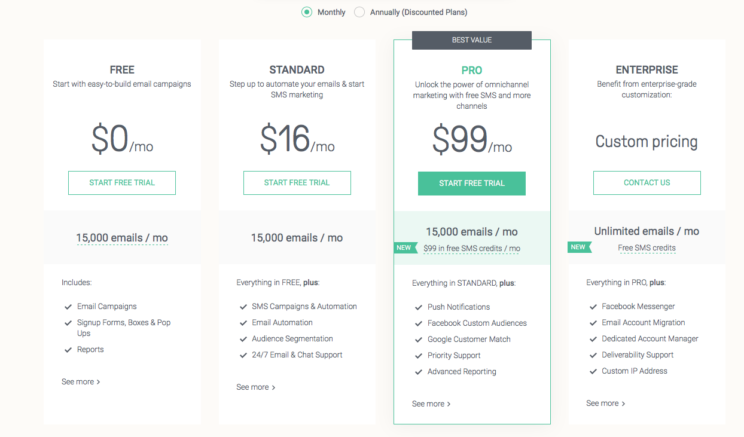Start free trial on FREE plan

coord(122,183)
